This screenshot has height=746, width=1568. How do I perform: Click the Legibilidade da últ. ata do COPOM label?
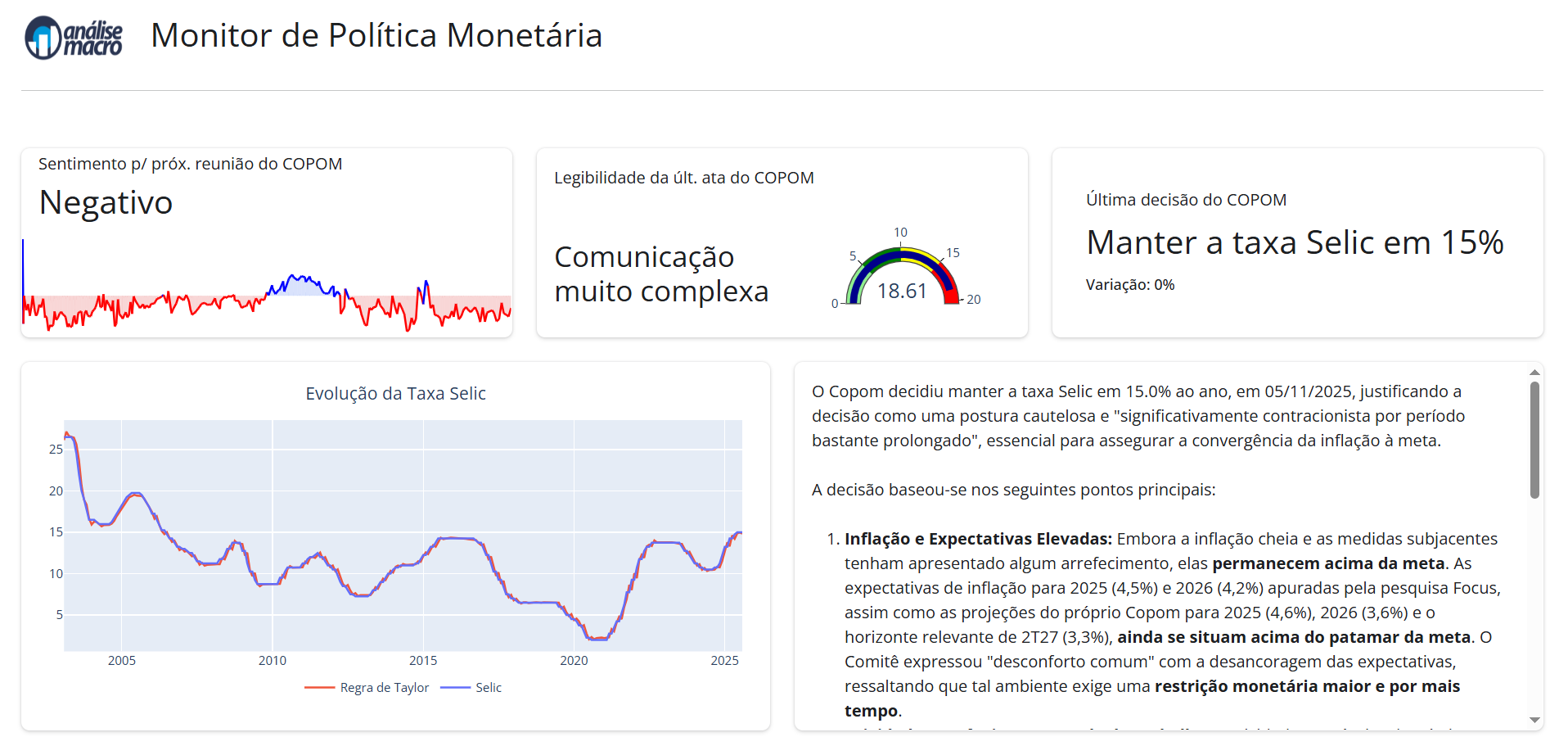[683, 178]
